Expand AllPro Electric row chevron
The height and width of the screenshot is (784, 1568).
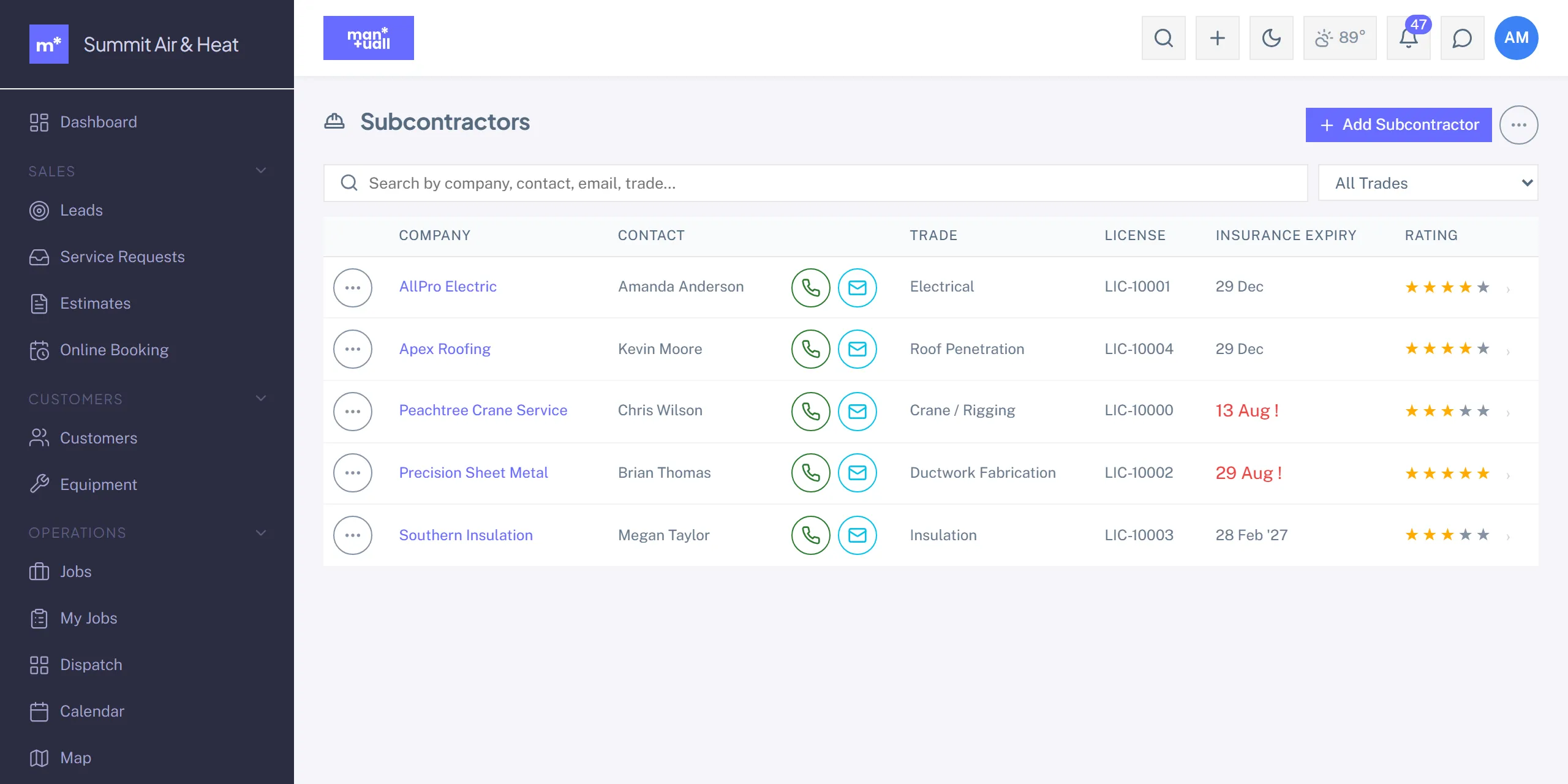[1508, 289]
